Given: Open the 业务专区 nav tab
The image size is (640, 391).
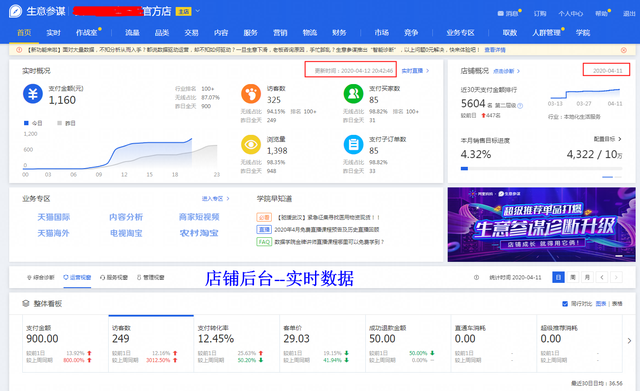Looking at the screenshot, I should (460, 33).
